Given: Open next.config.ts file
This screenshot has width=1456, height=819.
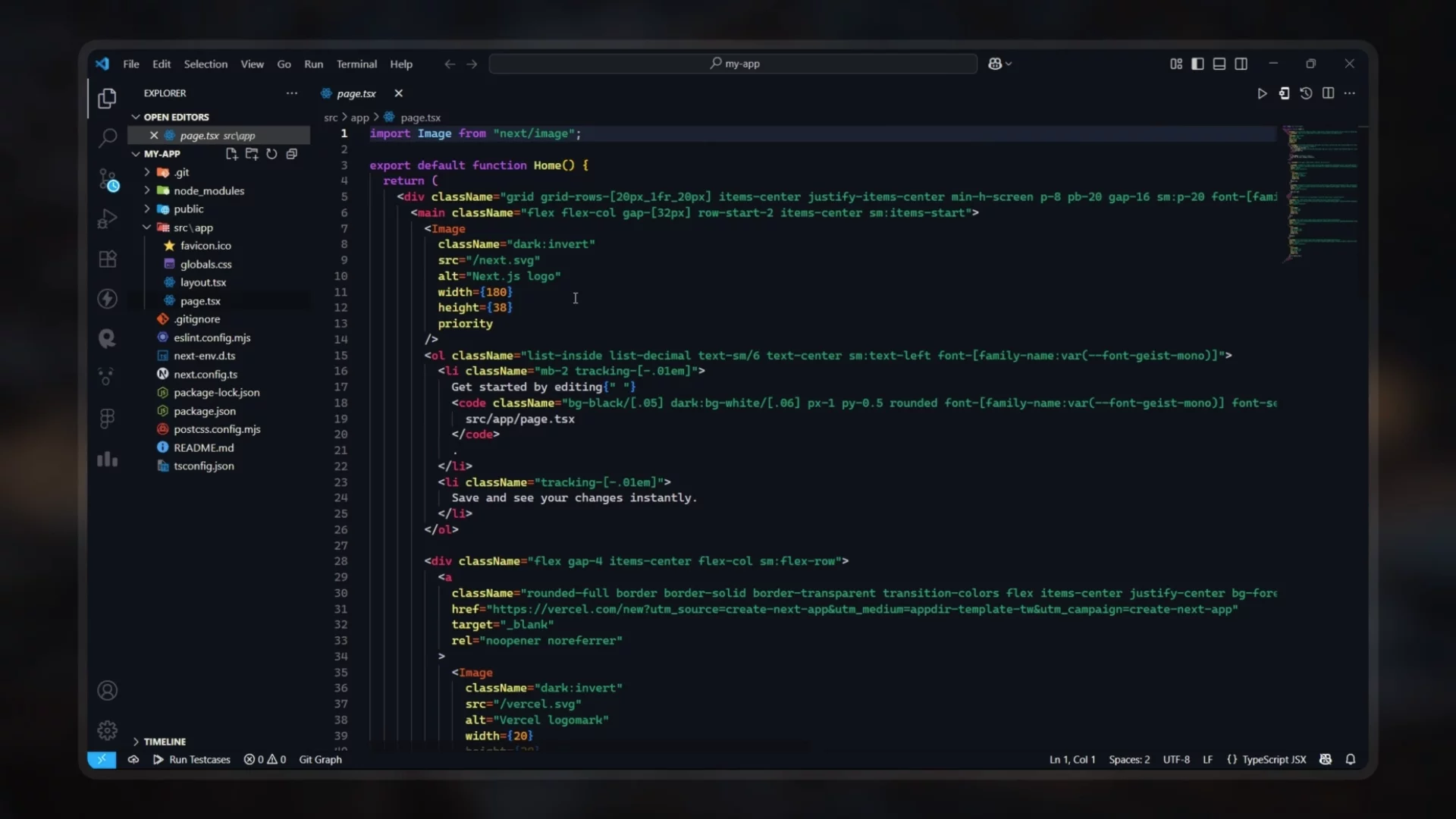Looking at the screenshot, I should click(x=205, y=374).
